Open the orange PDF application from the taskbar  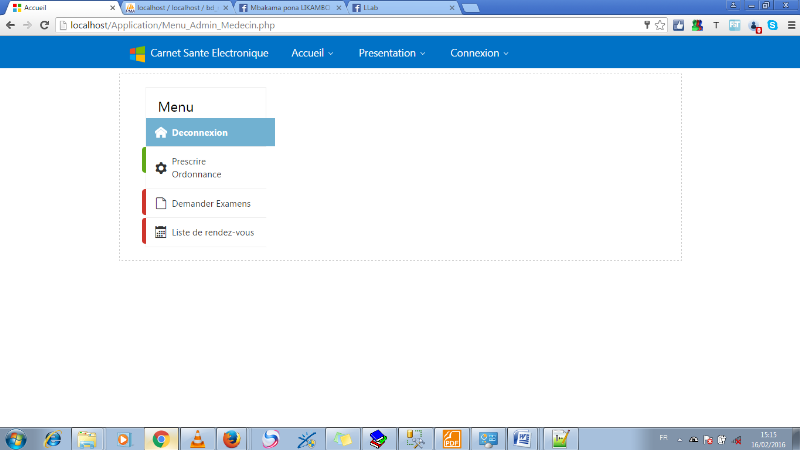pyautogui.click(x=452, y=439)
